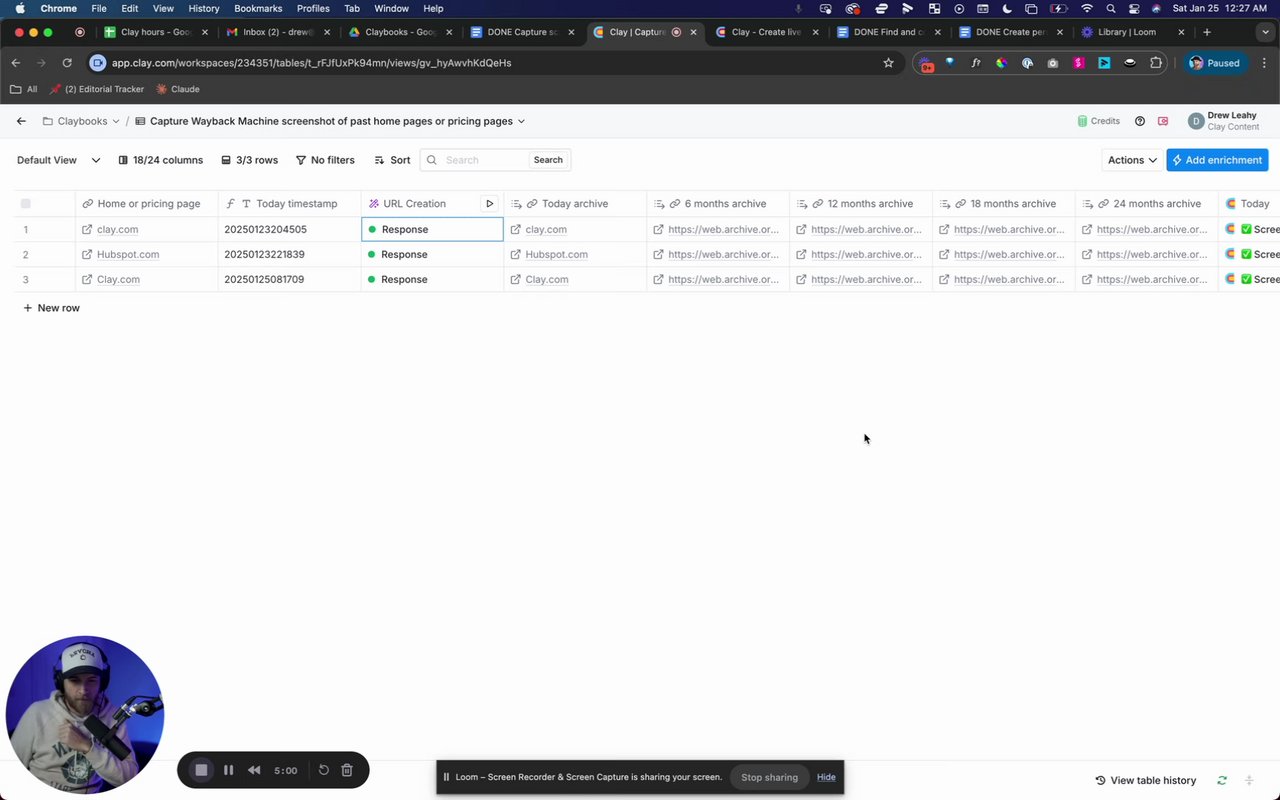Open the Credits indicator
Viewport: 1280px width, 800px height.
click(1098, 121)
